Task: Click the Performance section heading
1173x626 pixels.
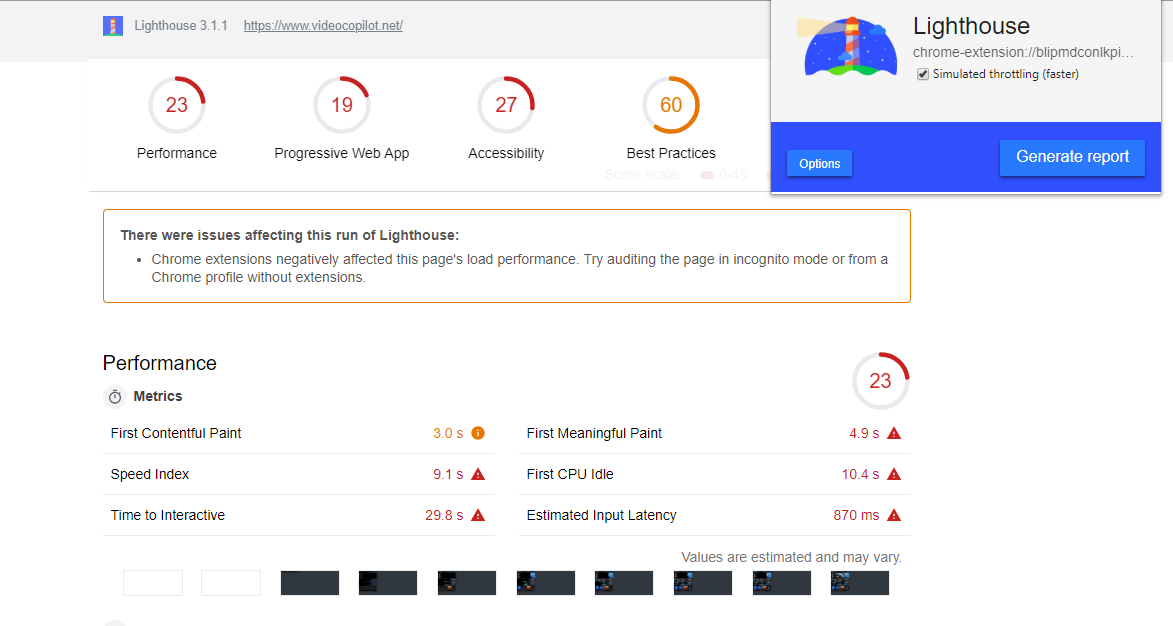Action: coord(159,363)
